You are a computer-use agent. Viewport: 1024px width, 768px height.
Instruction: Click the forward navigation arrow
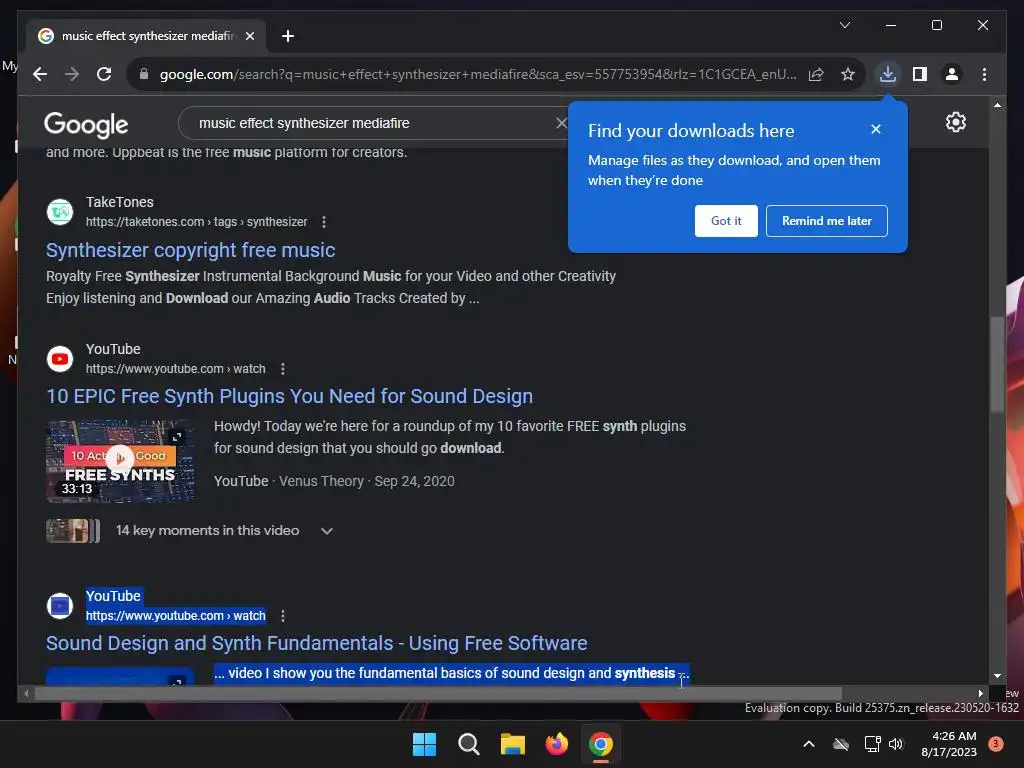[x=72, y=74]
